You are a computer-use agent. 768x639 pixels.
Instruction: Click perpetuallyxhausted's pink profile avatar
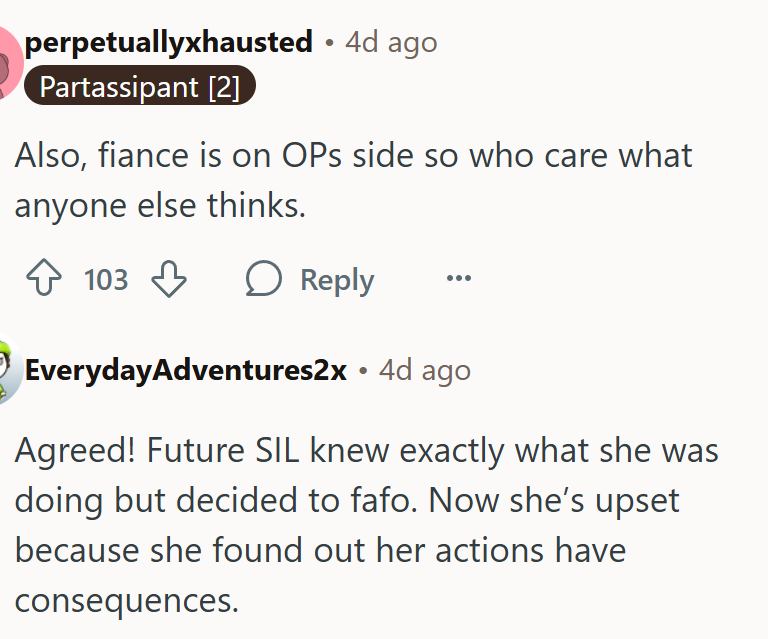[8, 62]
